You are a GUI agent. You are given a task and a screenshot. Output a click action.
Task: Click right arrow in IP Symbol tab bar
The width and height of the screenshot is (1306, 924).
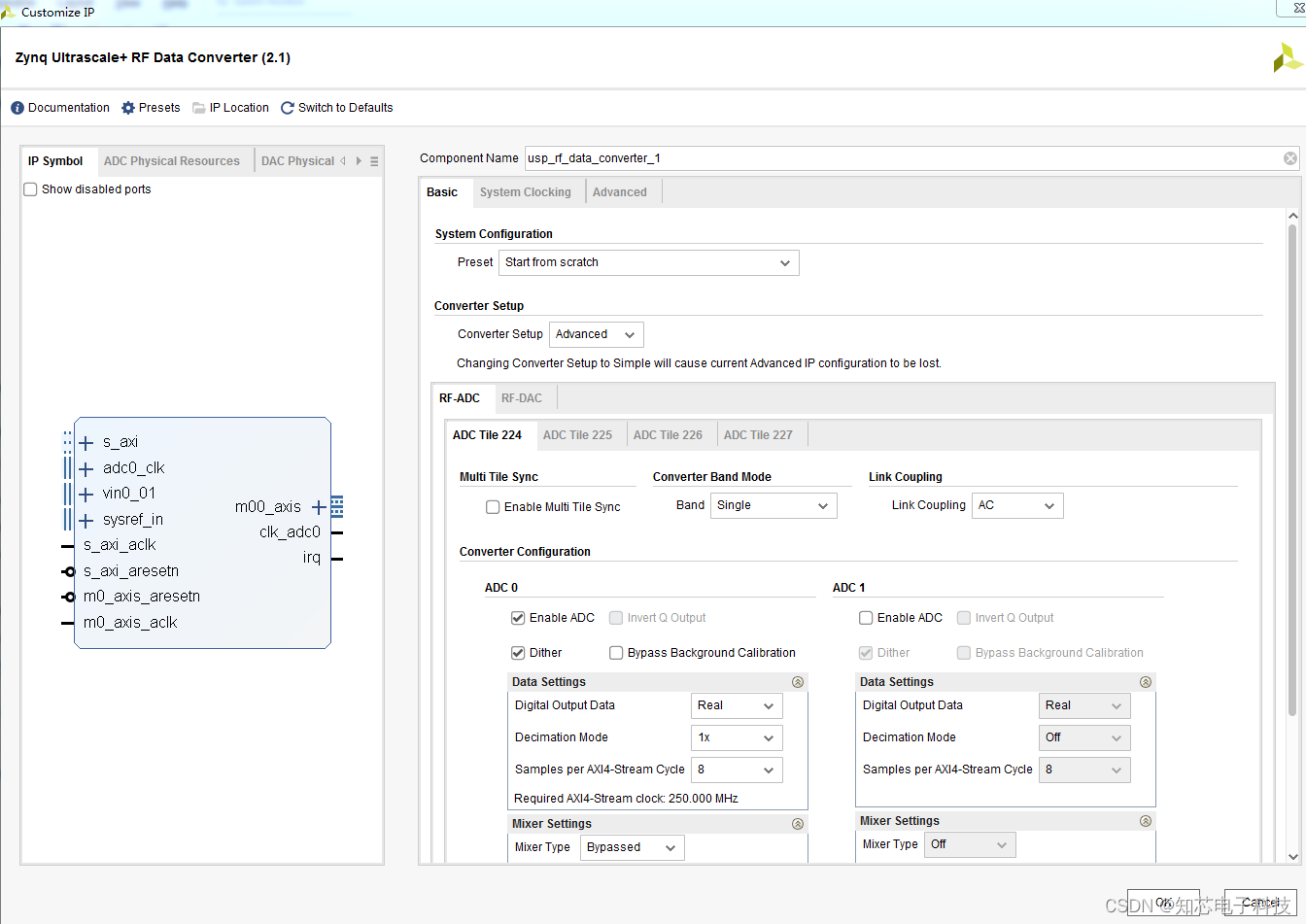tap(359, 161)
